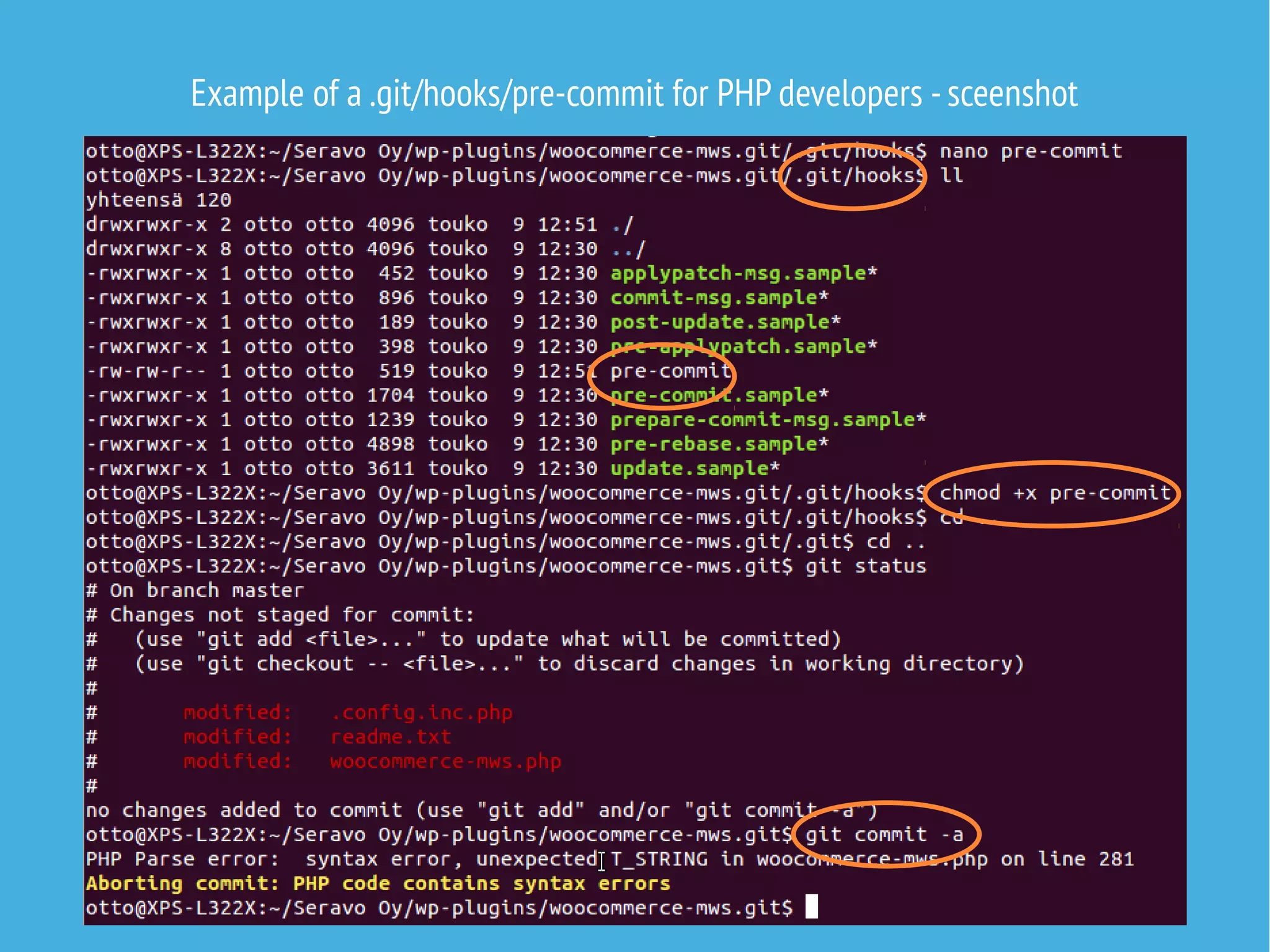Click 'PHP Parse error:' message line

[x=610, y=859]
